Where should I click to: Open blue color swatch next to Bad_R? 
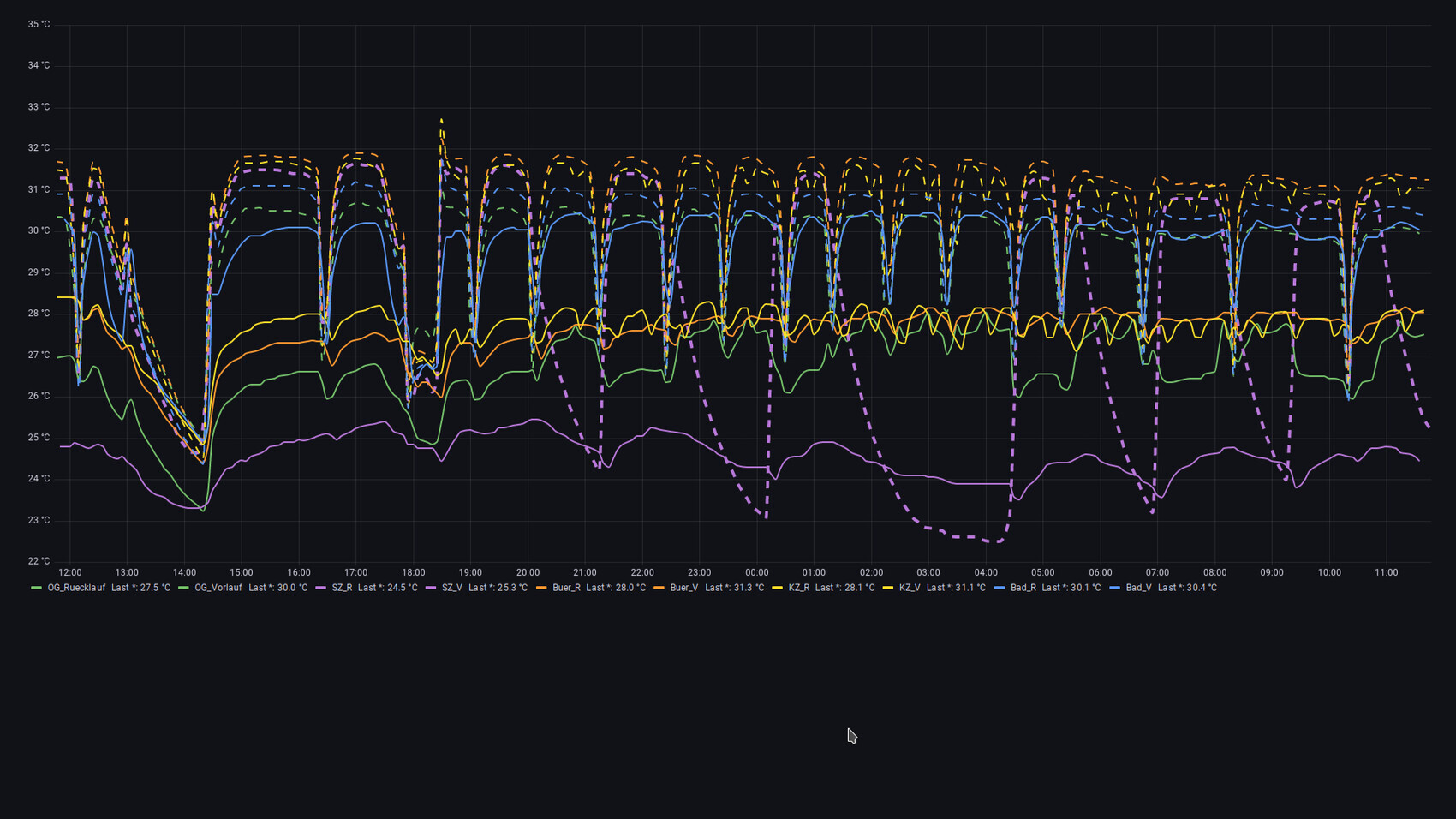click(1000, 588)
